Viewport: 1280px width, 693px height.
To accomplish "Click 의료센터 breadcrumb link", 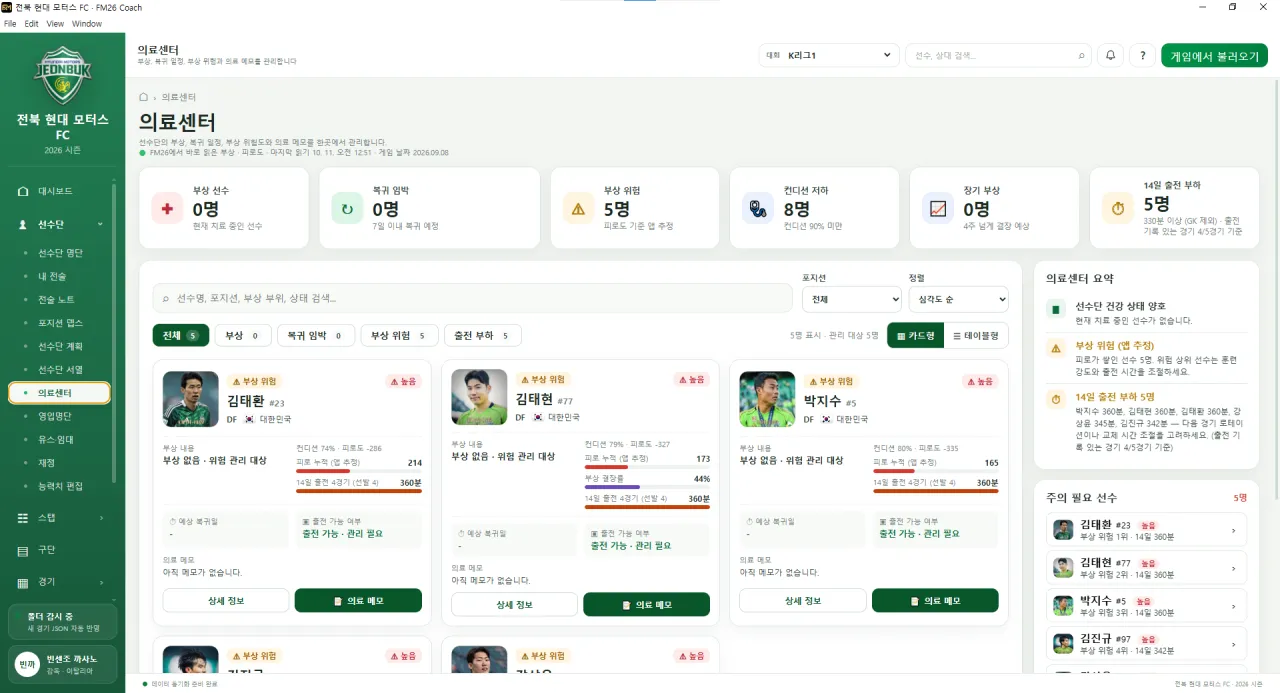I will coord(179,97).
